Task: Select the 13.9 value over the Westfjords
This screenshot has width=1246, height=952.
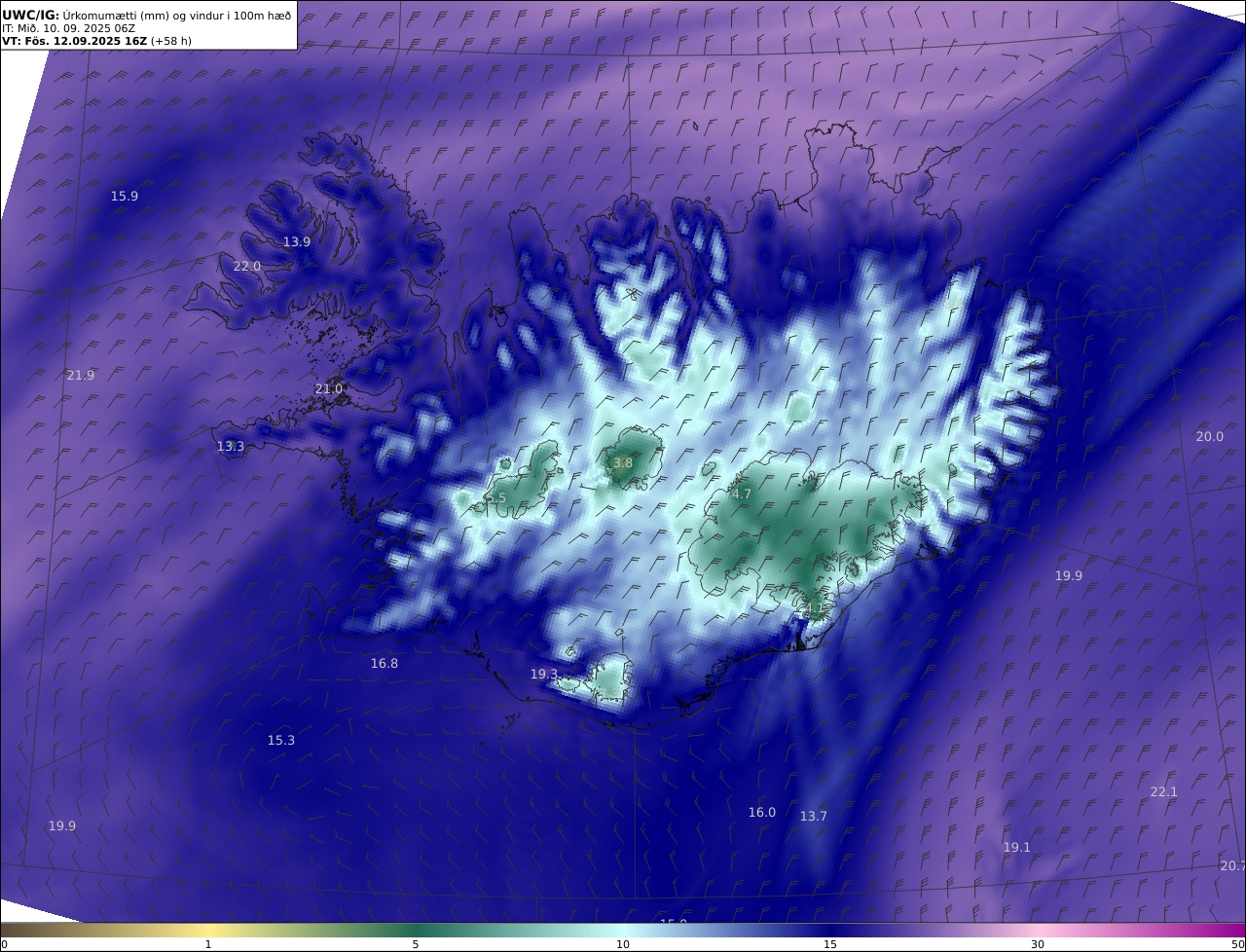Action: point(296,241)
